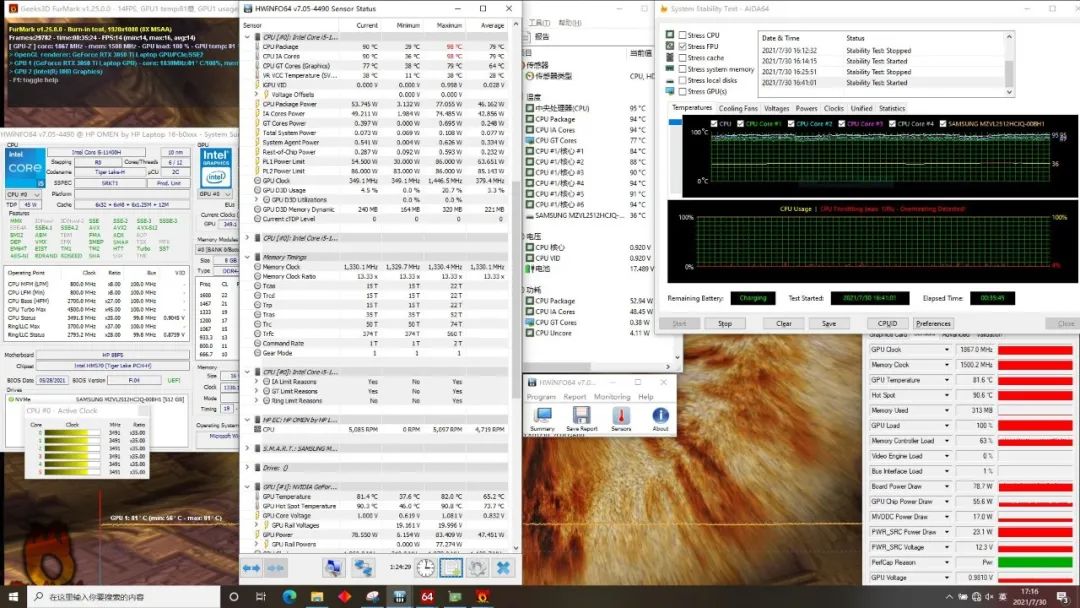Open GPU Load sensor dropdown in GPU-Z
The width and height of the screenshot is (1080, 608).
click(947, 426)
